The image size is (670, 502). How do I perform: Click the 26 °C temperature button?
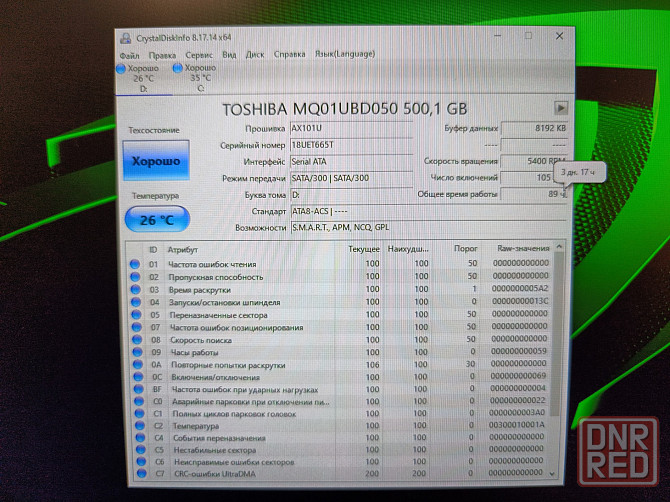coord(155,218)
